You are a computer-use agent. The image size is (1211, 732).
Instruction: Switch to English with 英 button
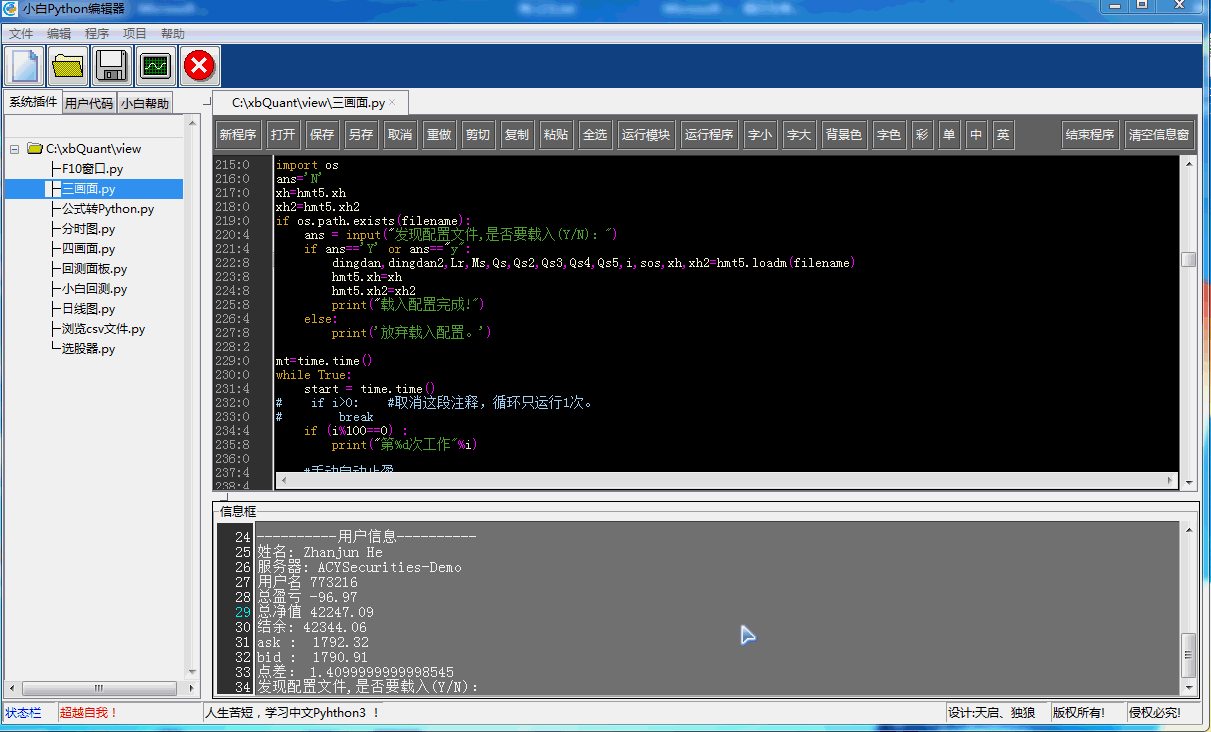pyautogui.click(x=1003, y=135)
